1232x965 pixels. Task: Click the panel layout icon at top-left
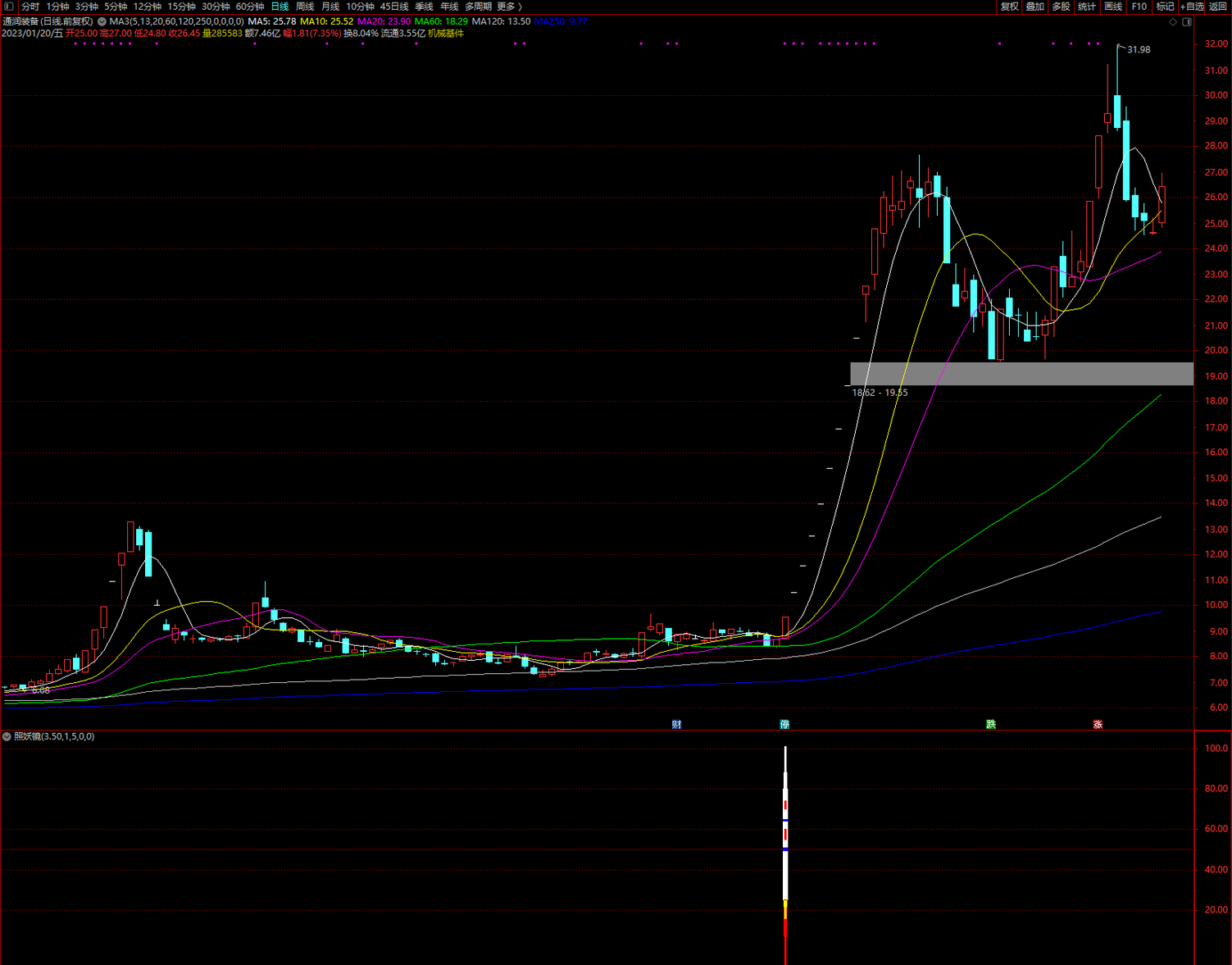click(x=9, y=7)
